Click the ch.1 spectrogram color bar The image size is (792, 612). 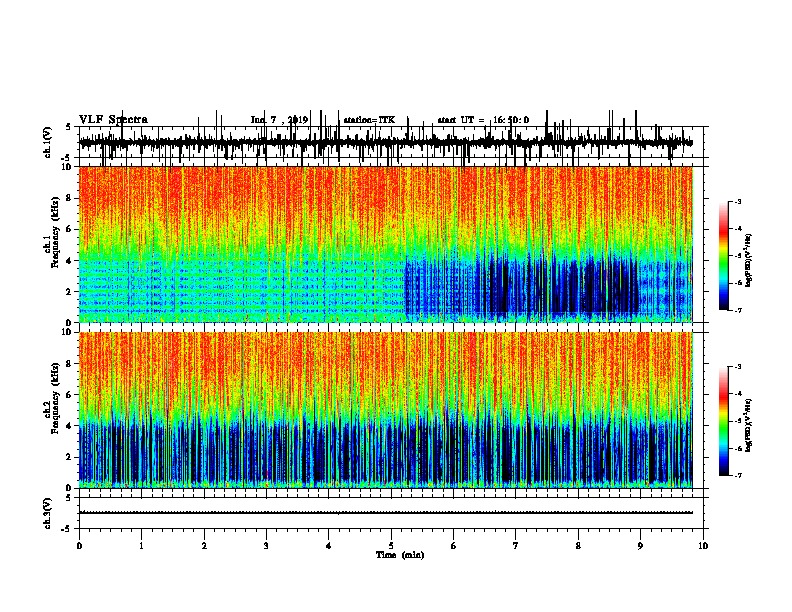724,256
